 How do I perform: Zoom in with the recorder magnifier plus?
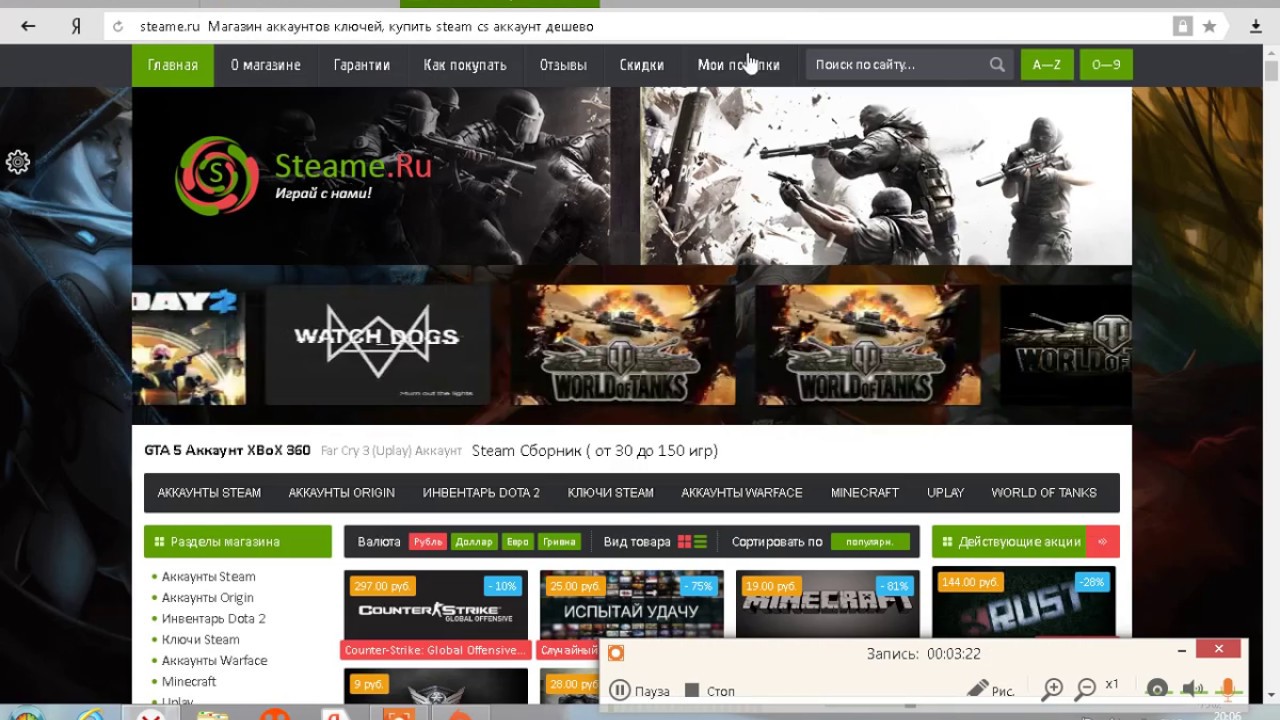pyautogui.click(x=1053, y=688)
